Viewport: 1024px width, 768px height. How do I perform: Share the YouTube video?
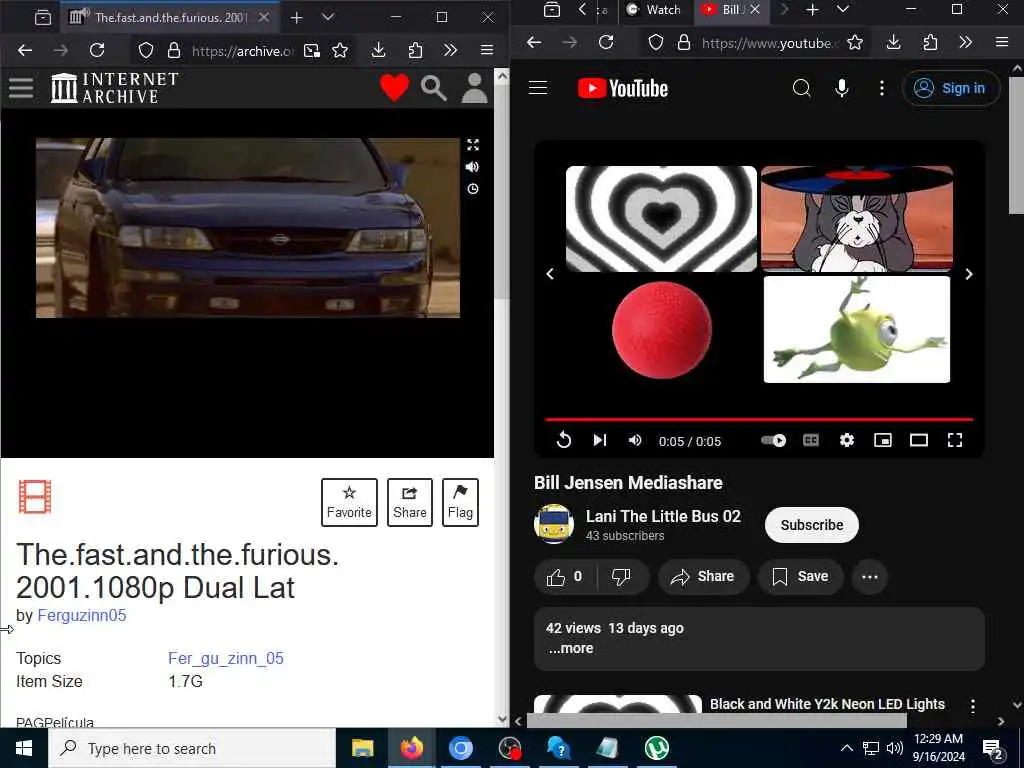[x=703, y=577]
